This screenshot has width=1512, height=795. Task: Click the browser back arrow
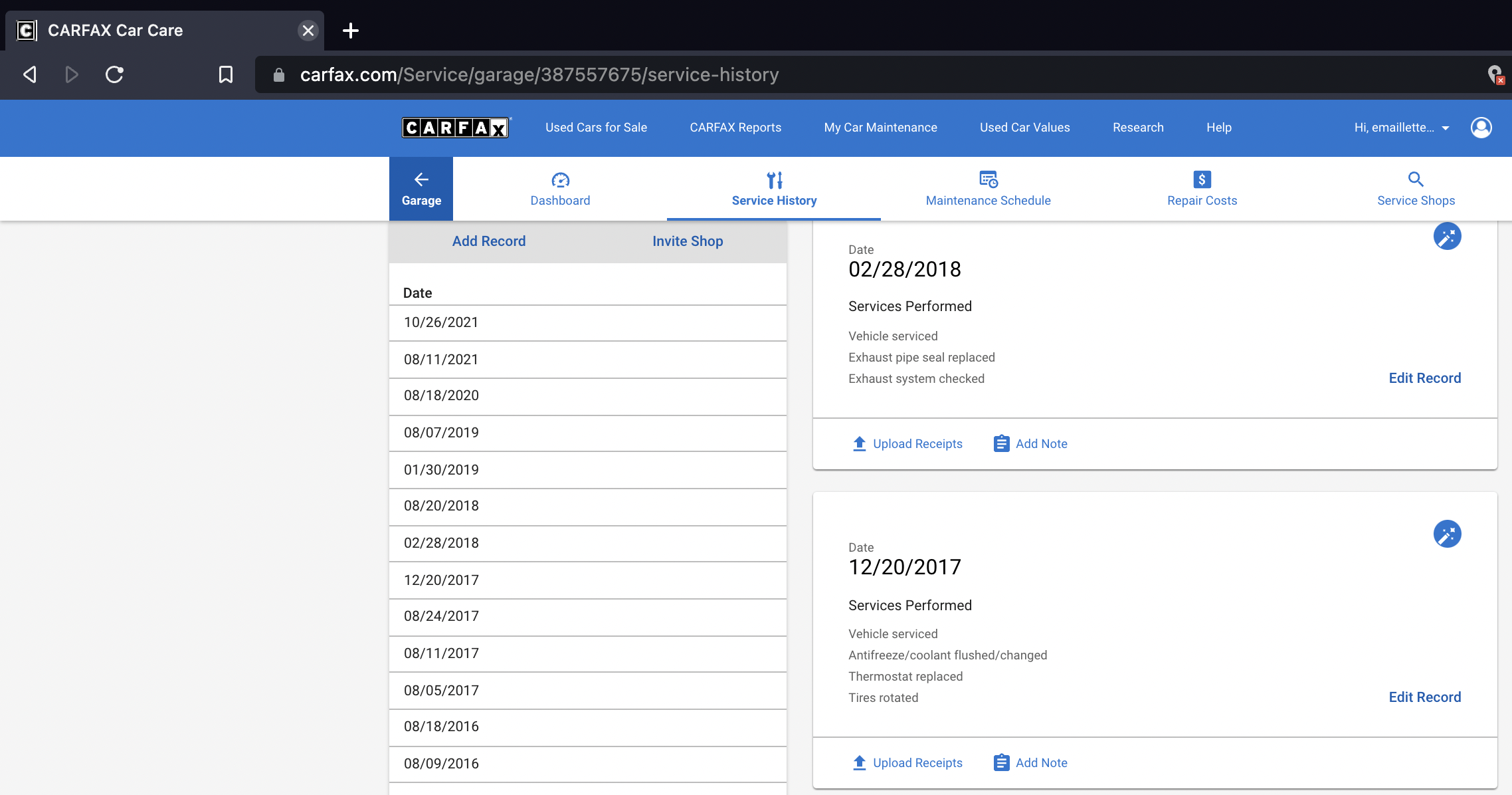click(x=30, y=74)
